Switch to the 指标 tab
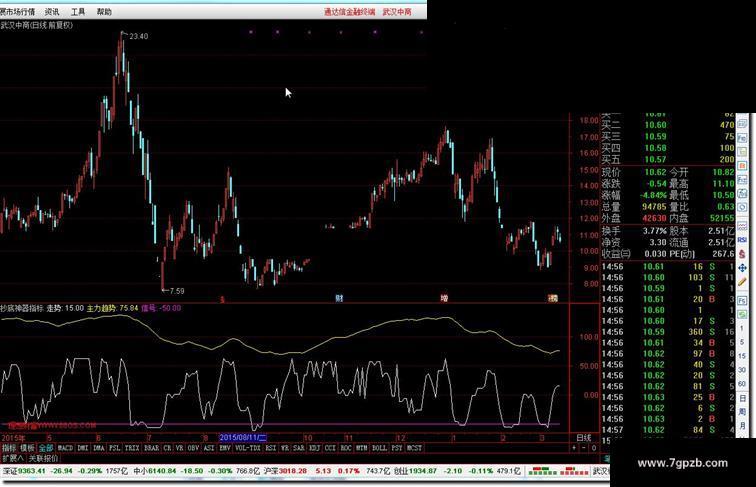 (9, 448)
